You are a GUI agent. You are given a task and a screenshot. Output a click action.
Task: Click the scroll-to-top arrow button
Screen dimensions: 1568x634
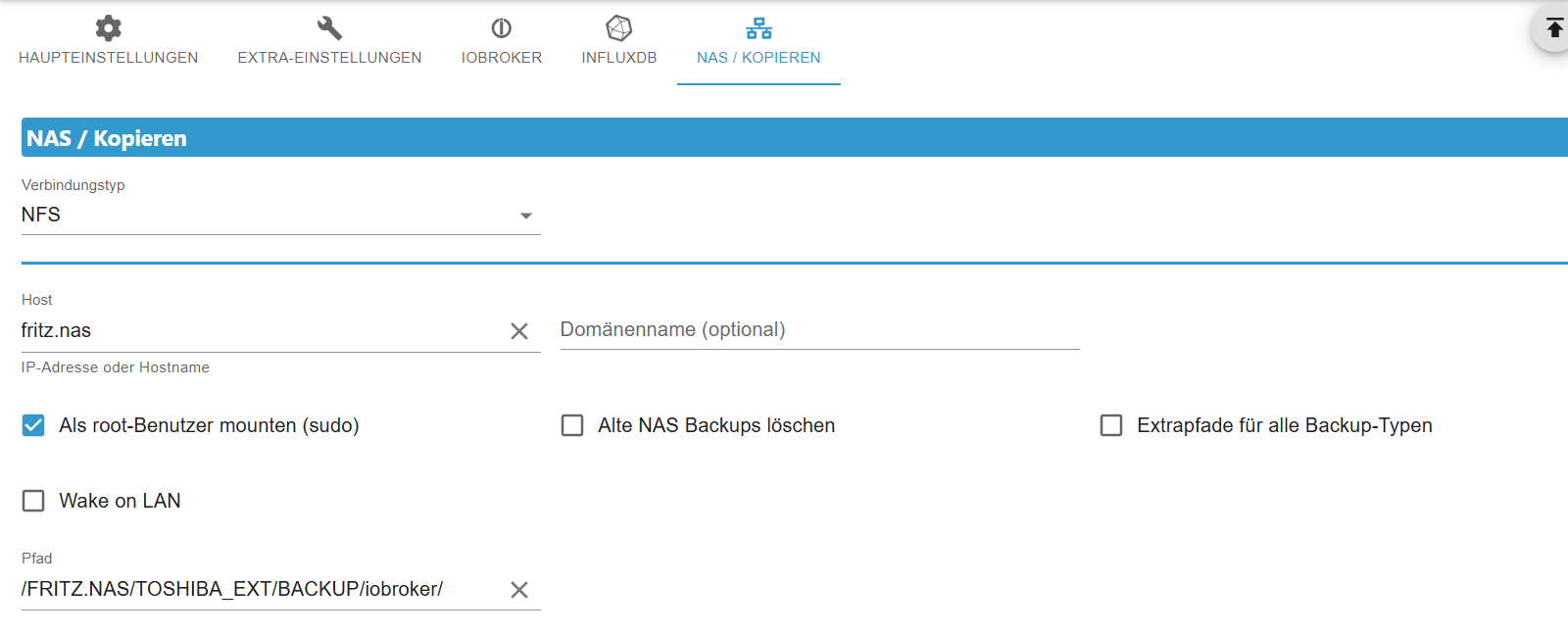tap(1554, 27)
